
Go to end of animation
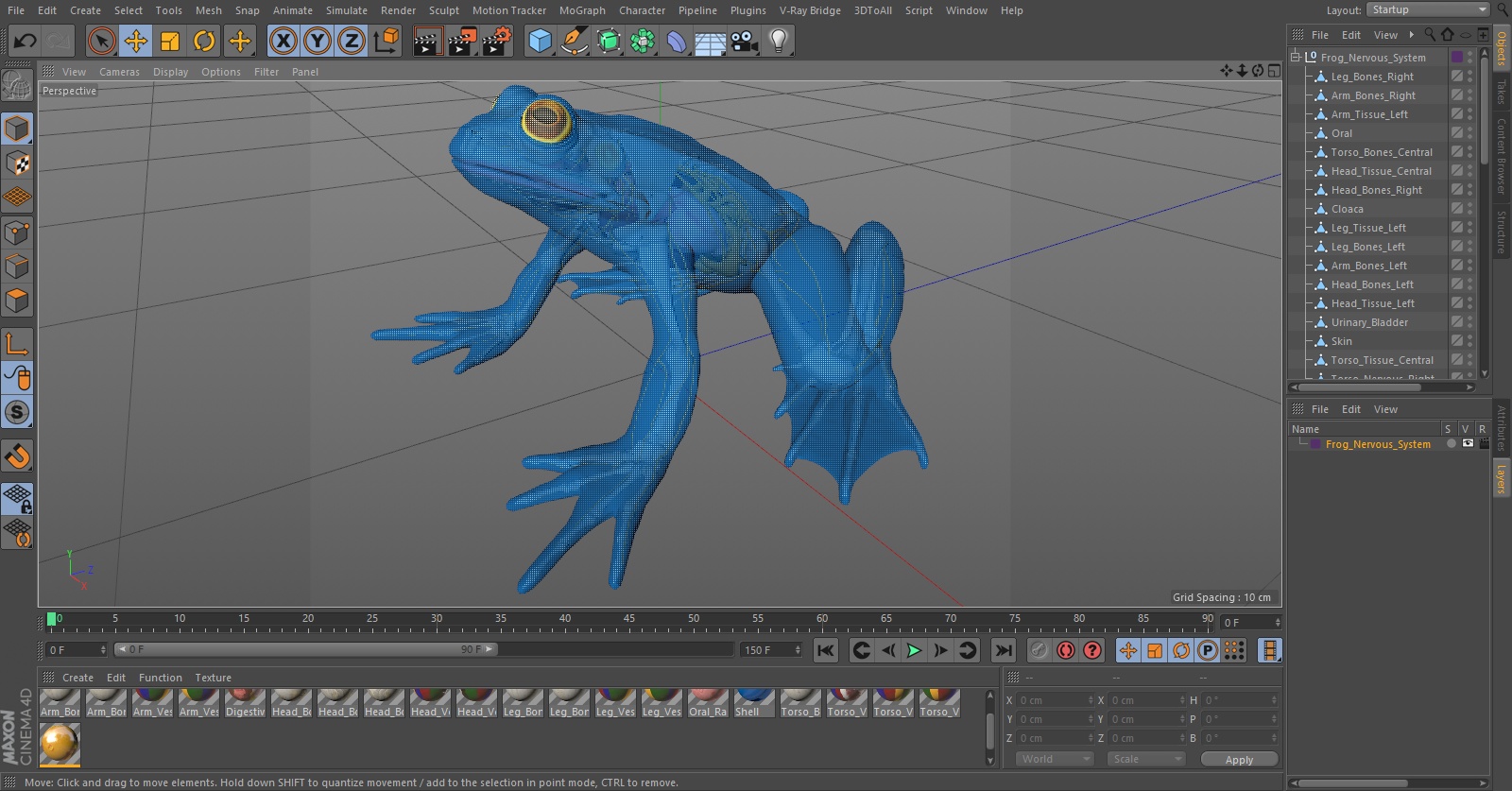(1004, 650)
